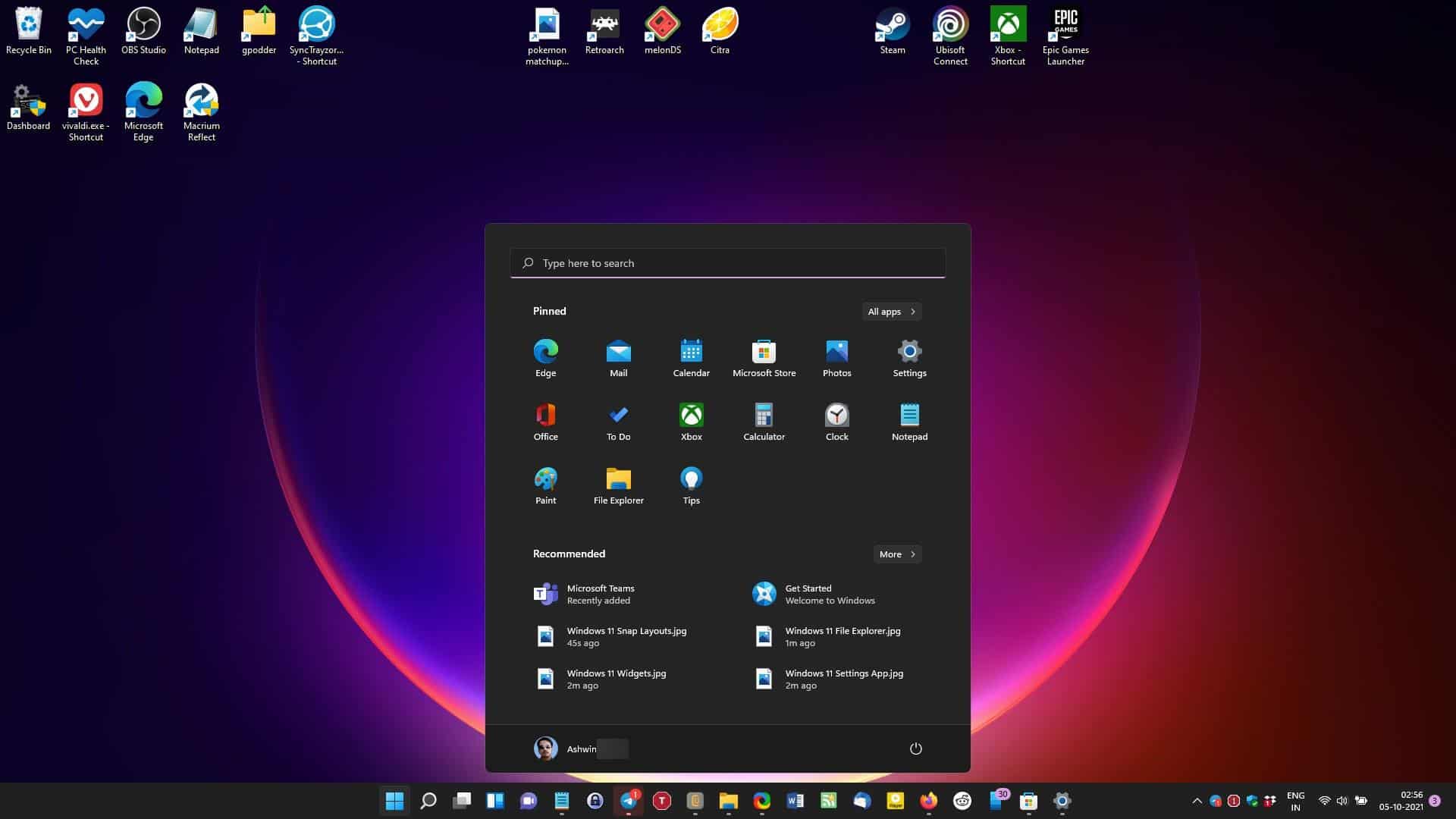This screenshot has height=819, width=1456.
Task: Open the pinned To Do app
Action: [618, 422]
